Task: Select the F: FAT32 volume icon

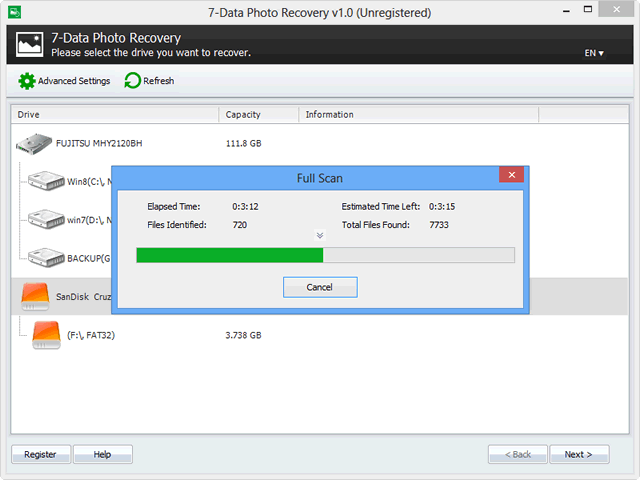Action: 46,335
